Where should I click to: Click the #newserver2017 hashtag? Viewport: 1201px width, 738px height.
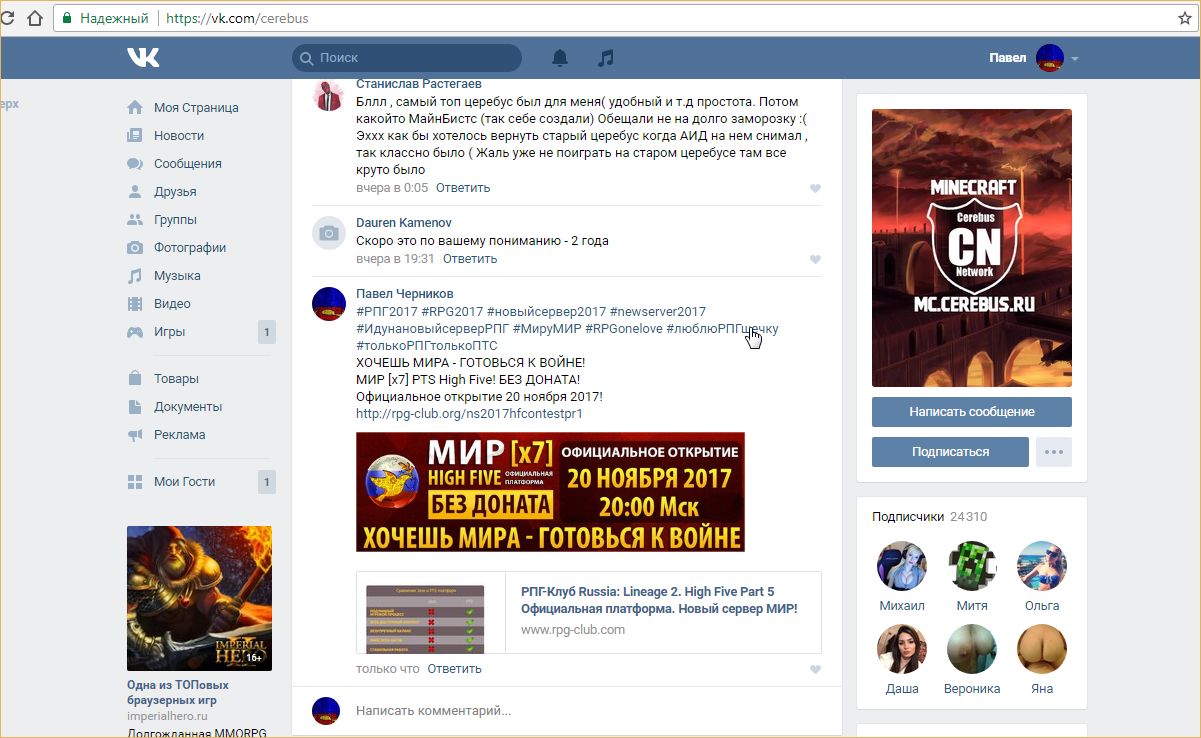click(x=657, y=312)
